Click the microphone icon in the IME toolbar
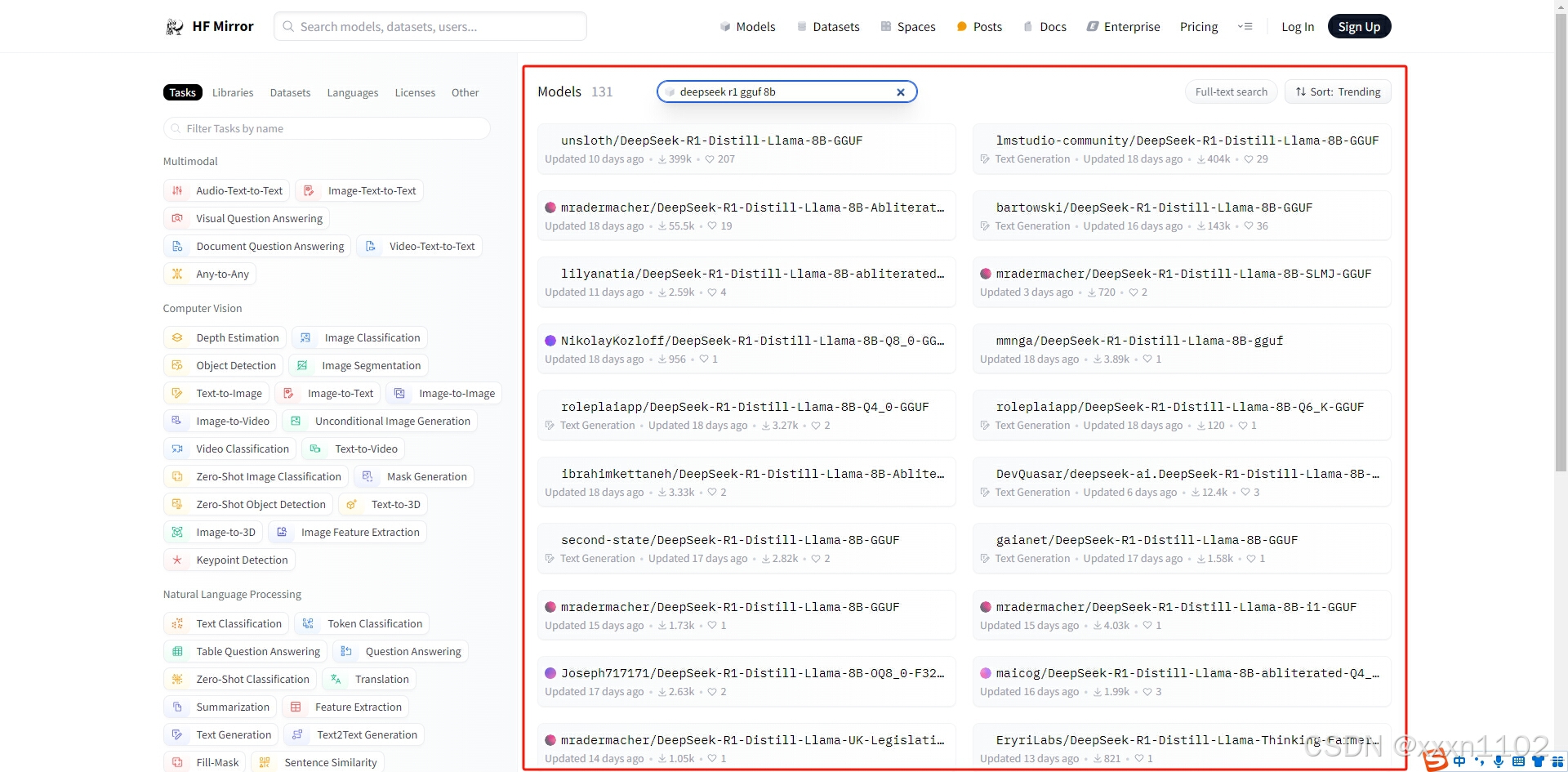The height and width of the screenshot is (772, 1568). click(x=1499, y=761)
